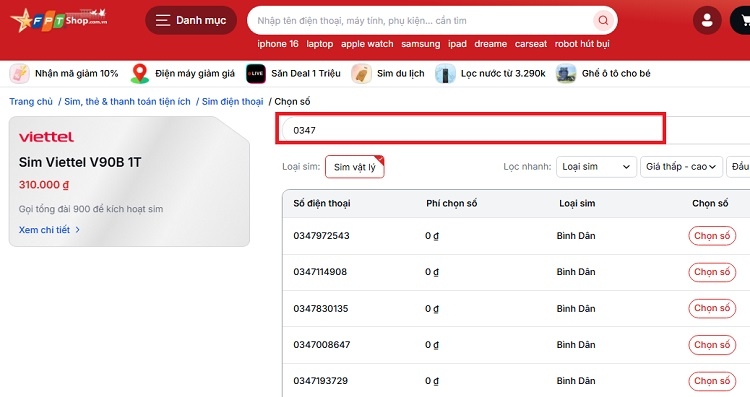The width and height of the screenshot is (750, 397).
Task: Click the 310.000 ₫ sim price
Action: point(44,185)
